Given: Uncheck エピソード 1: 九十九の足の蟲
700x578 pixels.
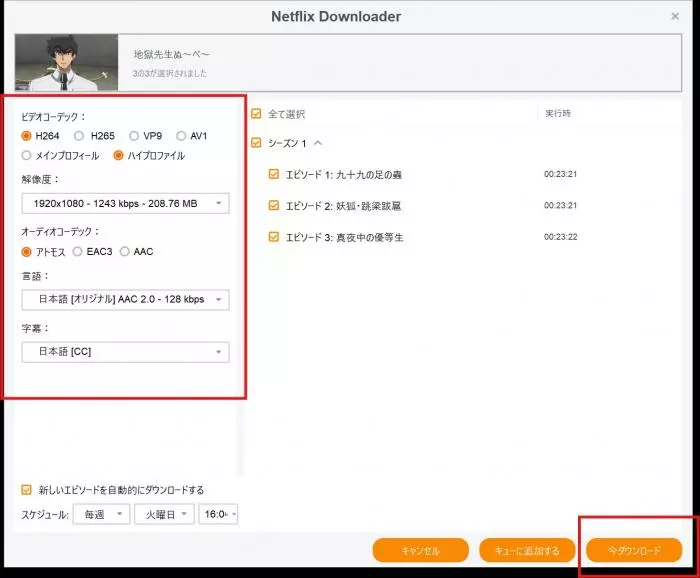Looking at the screenshot, I should [x=274, y=174].
